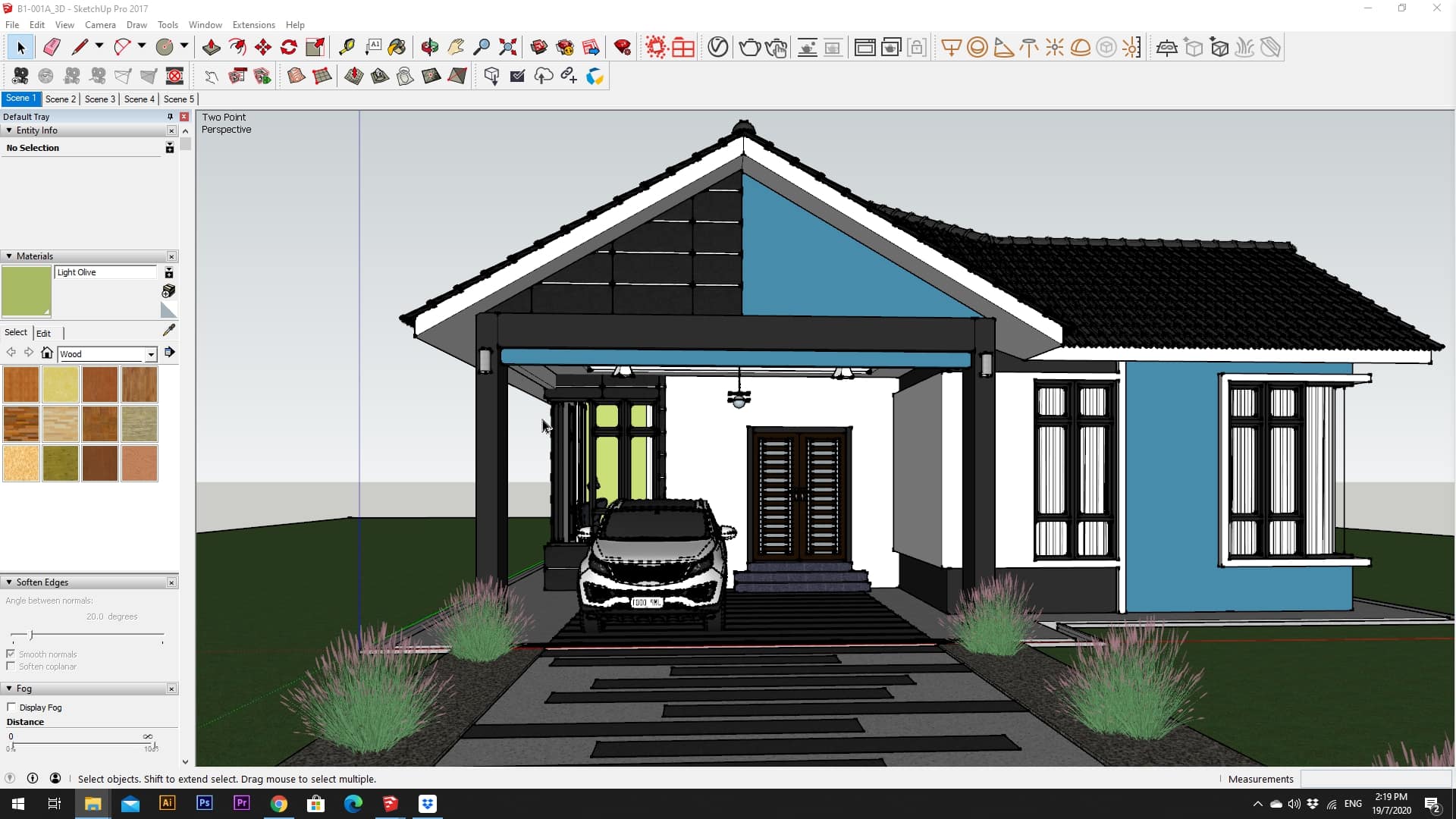Screen dimensions: 1456x819
Task: Select the Eraser tool
Action: [52, 48]
